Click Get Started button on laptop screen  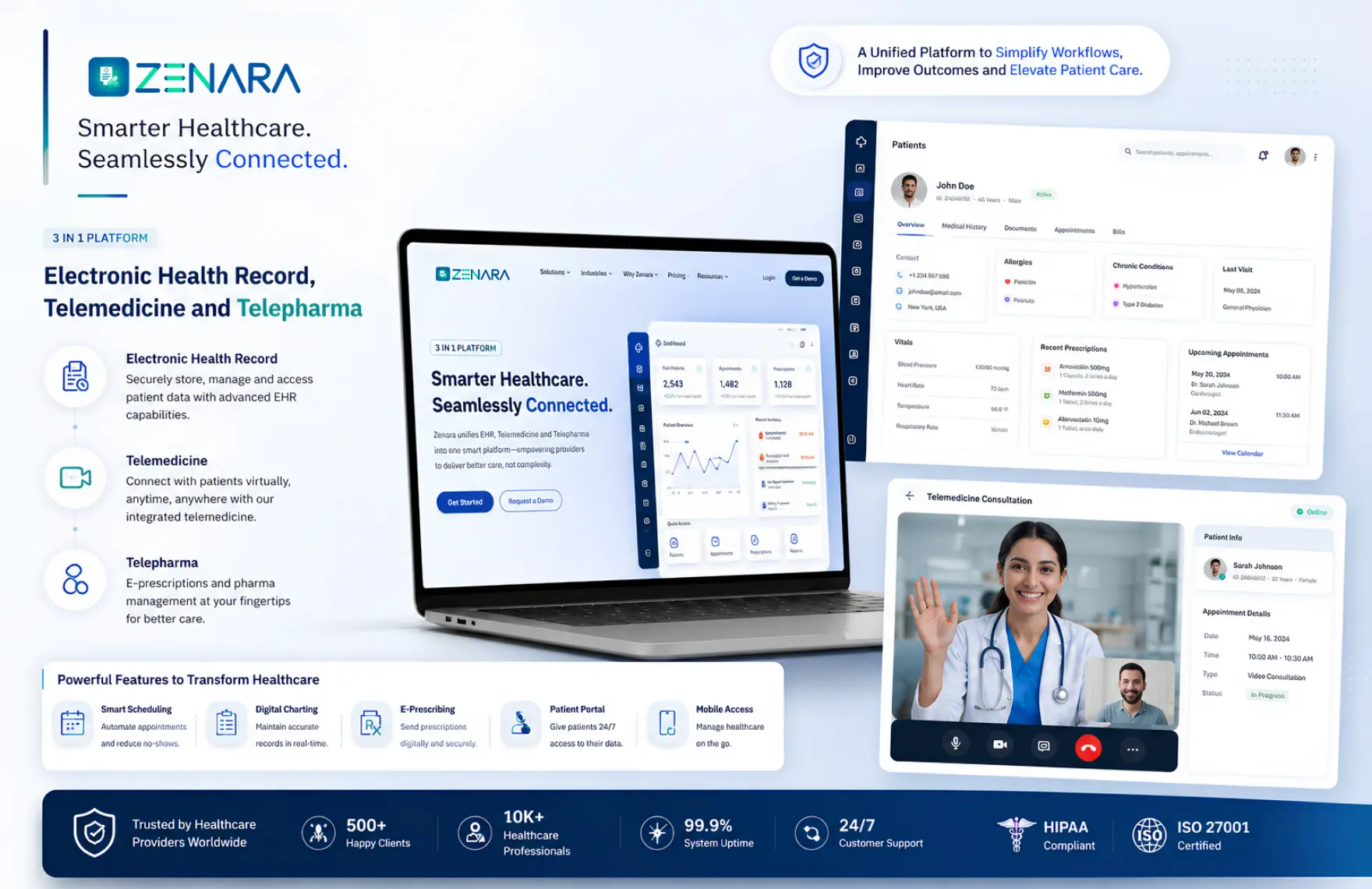[x=465, y=502]
